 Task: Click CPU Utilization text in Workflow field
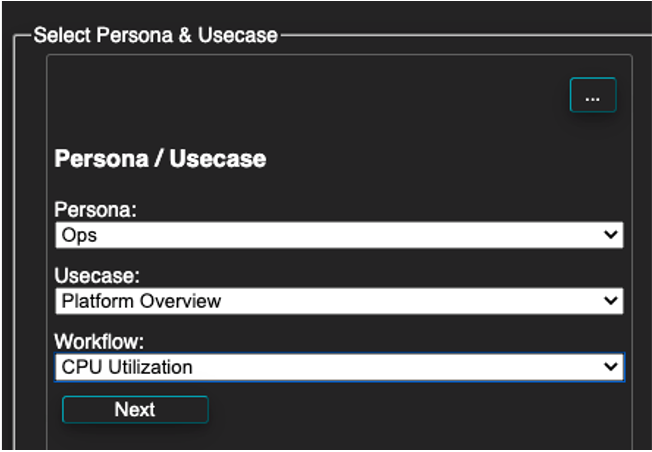pyautogui.click(x=127, y=367)
